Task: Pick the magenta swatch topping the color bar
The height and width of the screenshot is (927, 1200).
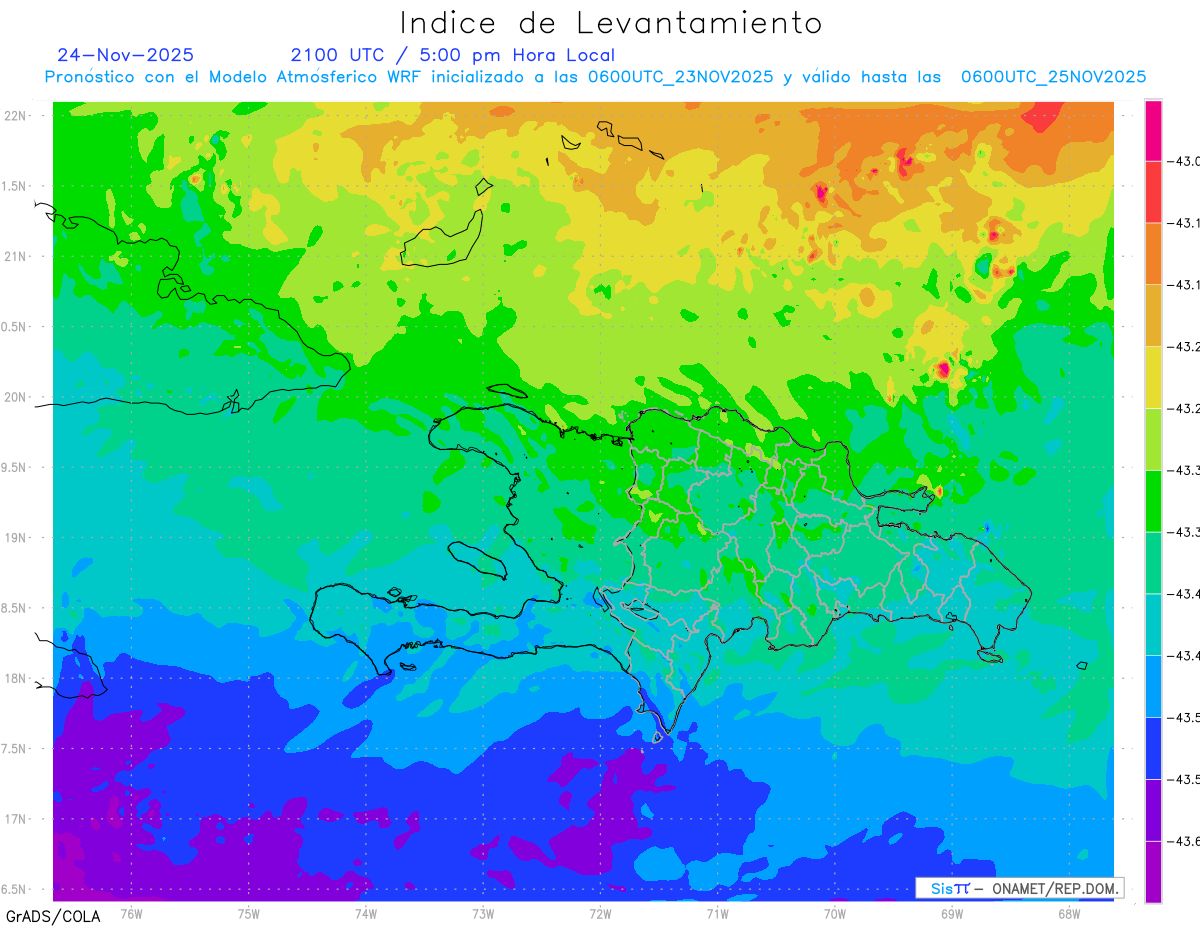Action: [1153, 131]
